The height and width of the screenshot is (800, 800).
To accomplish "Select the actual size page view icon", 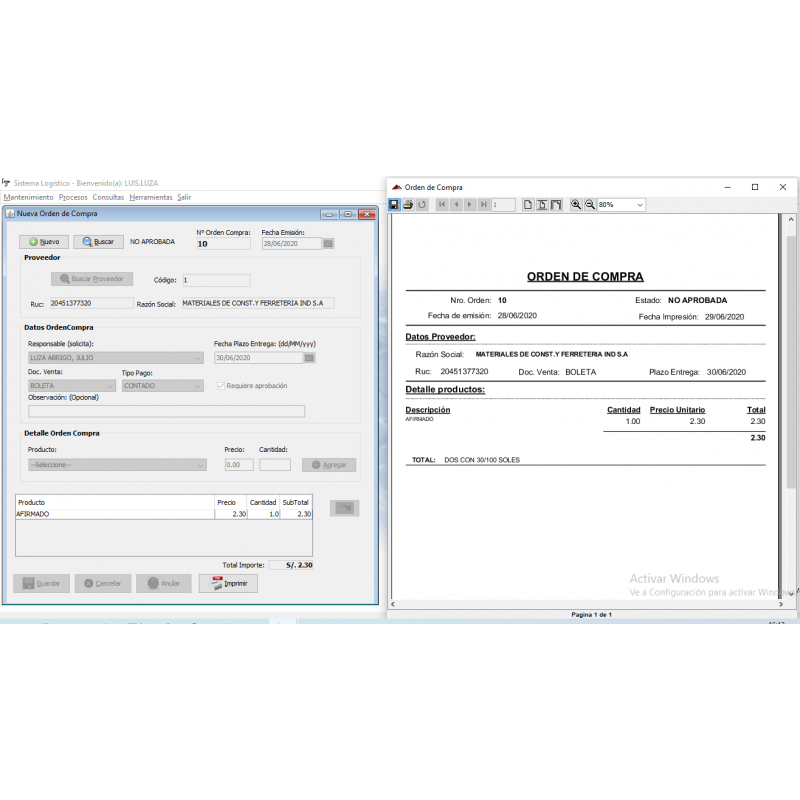I will pyautogui.click(x=529, y=205).
